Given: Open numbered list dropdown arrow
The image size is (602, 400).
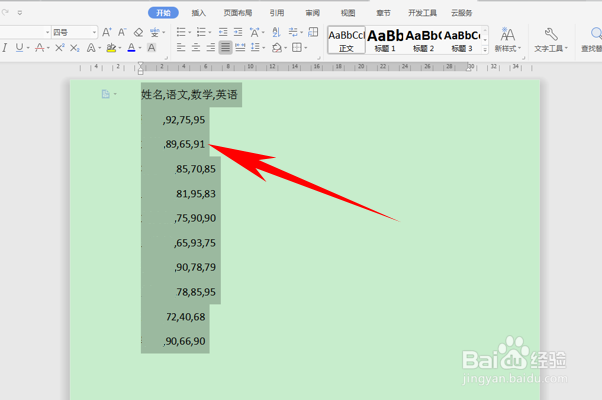Looking at the screenshot, I should (210, 33).
